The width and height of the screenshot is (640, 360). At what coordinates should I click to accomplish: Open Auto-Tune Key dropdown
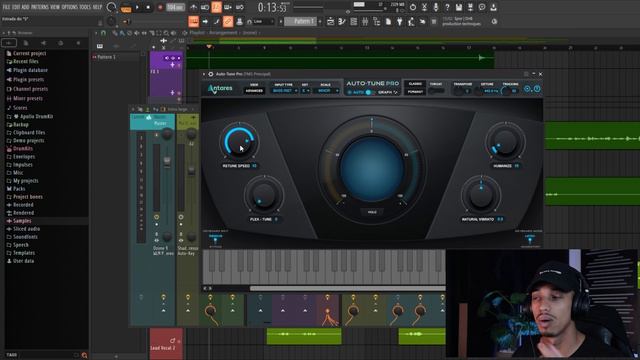(x=306, y=91)
